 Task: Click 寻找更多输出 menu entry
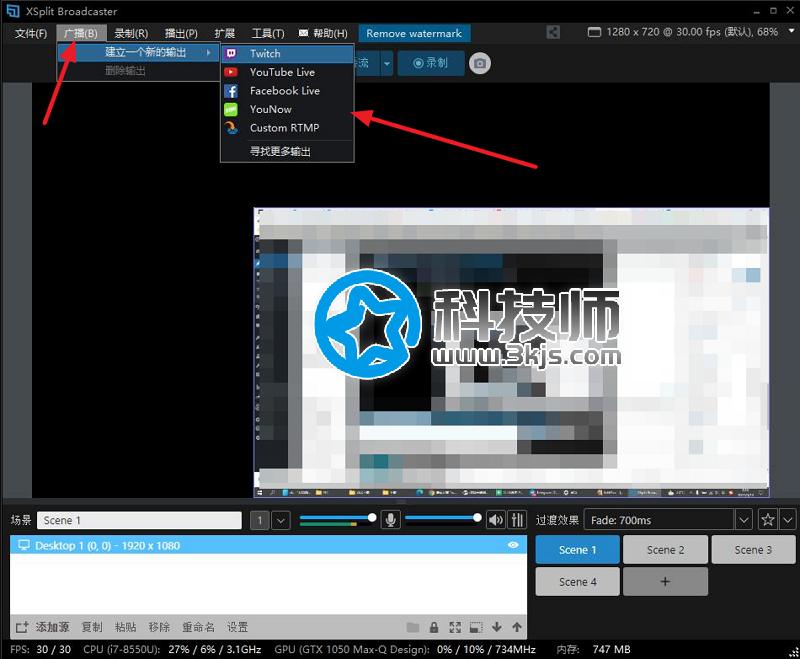287,151
